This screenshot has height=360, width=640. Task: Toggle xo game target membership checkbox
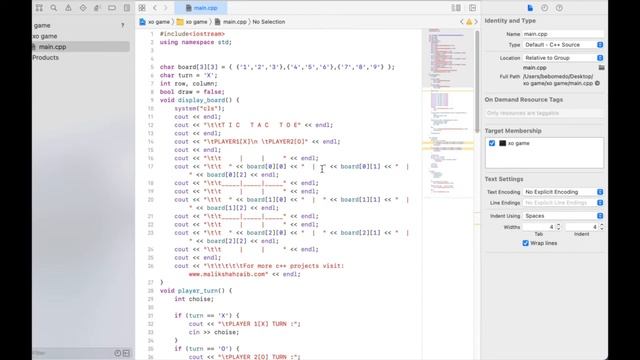492,143
